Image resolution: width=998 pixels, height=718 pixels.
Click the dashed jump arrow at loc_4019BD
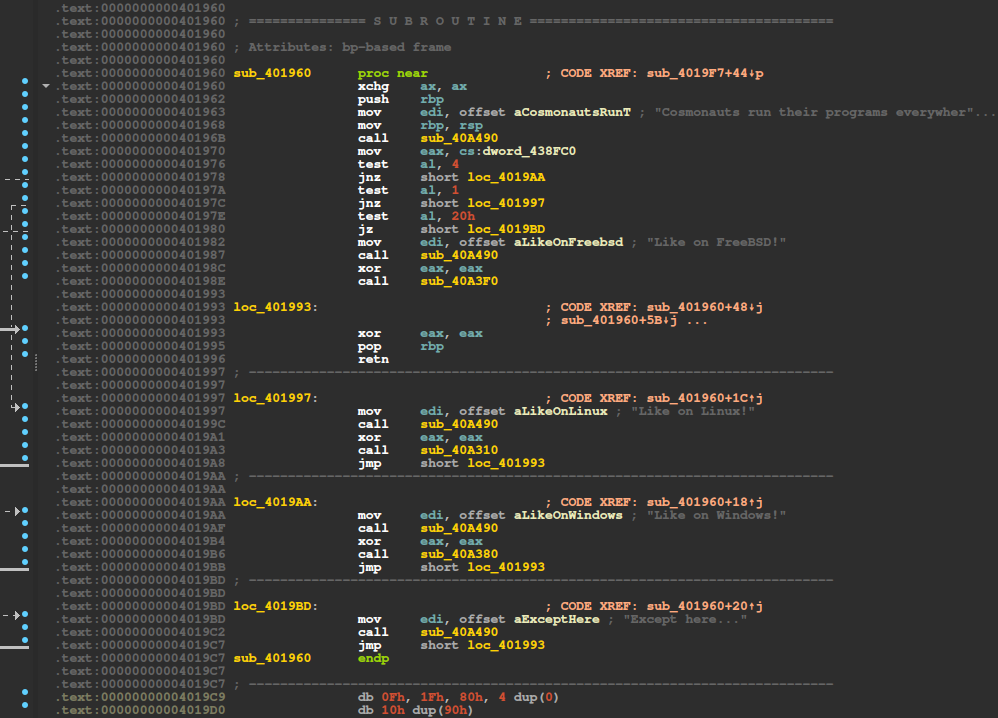click(x=14, y=615)
